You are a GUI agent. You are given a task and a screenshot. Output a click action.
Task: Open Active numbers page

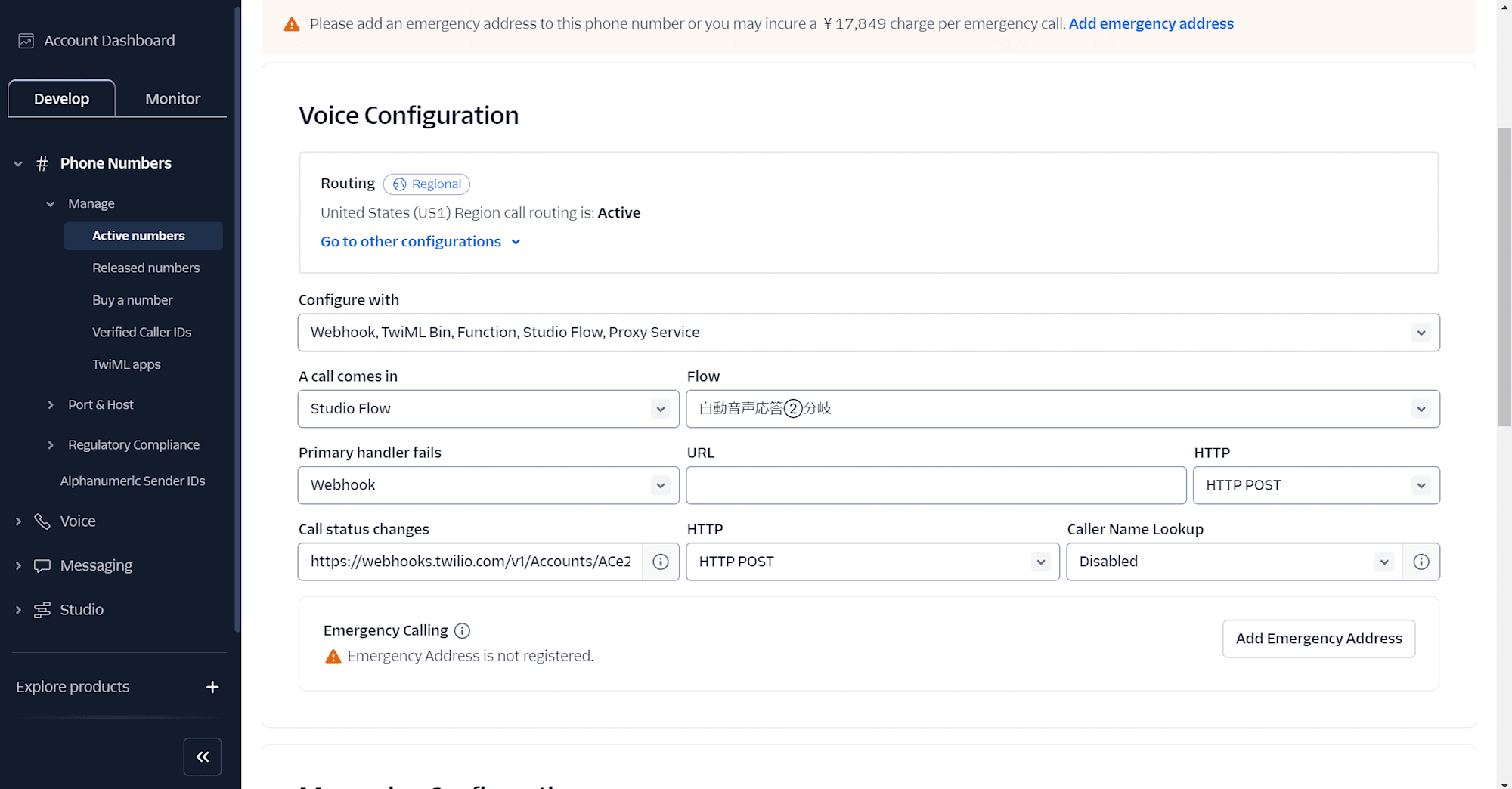coord(143,236)
